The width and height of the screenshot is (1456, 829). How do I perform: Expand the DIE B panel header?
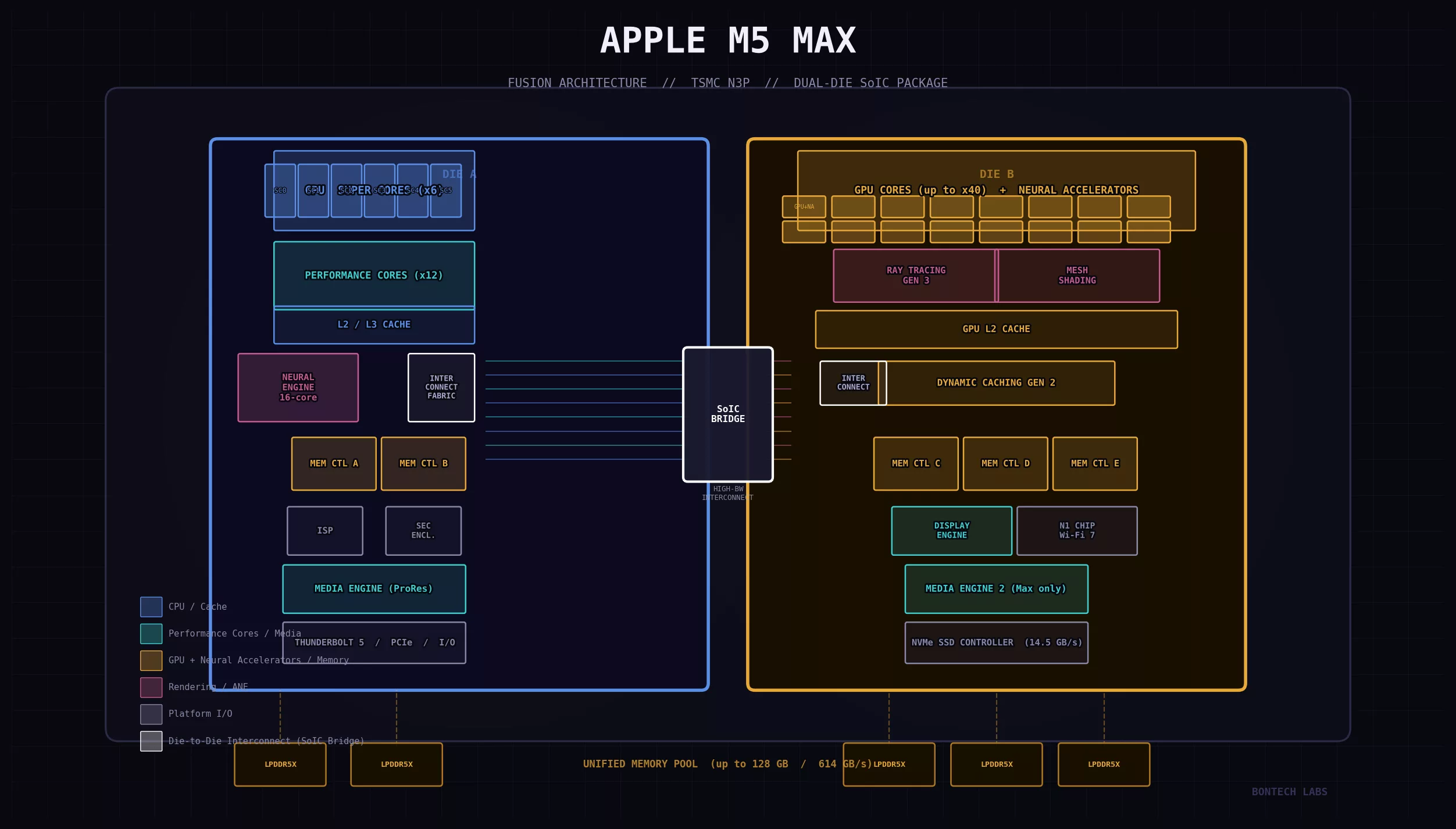(996, 174)
